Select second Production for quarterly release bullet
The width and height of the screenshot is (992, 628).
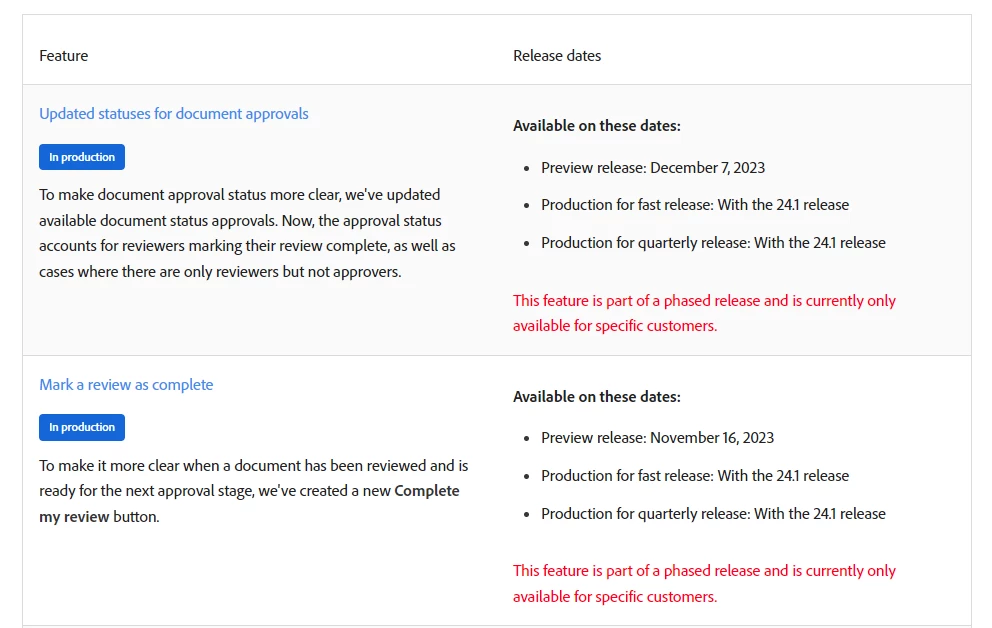point(713,514)
